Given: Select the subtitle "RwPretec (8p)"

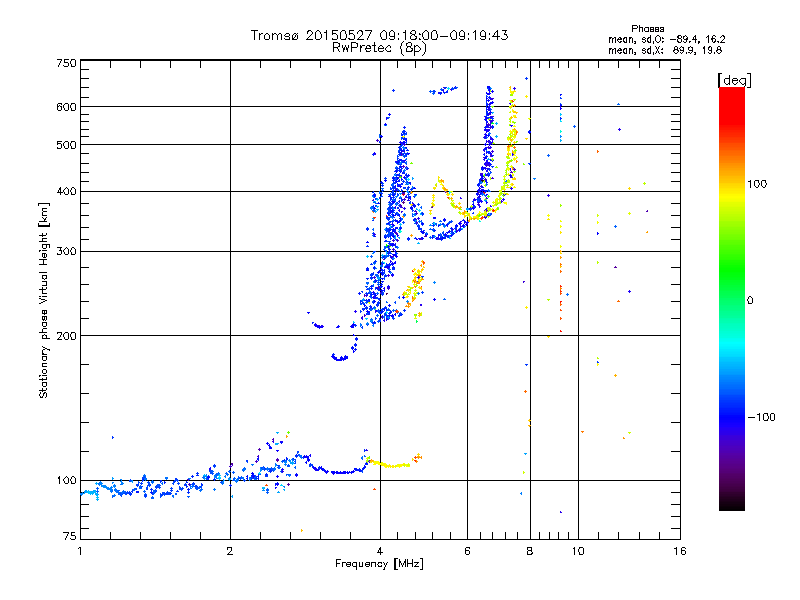Looking at the screenshot, I should click(x=379, y=47).
